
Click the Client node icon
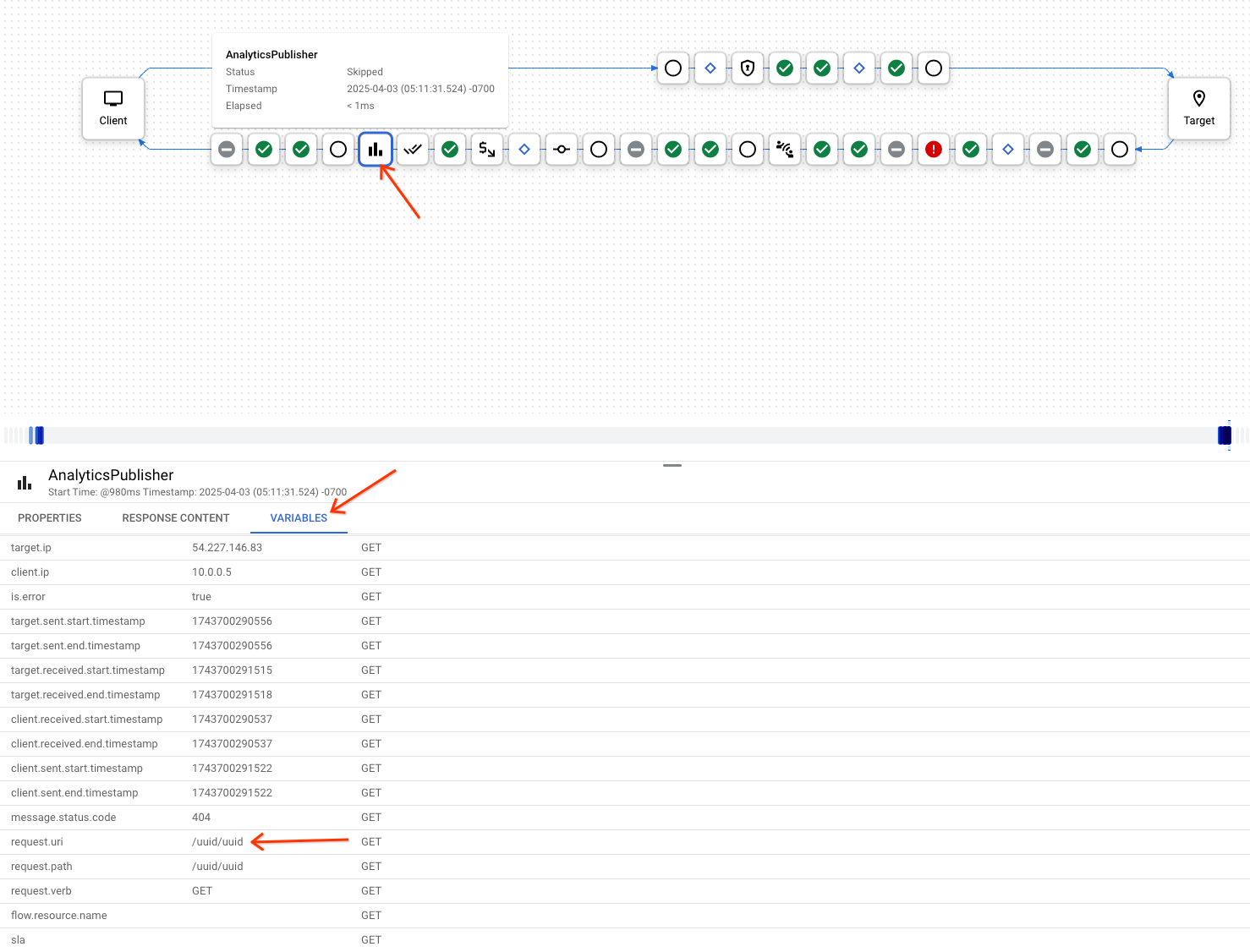112,107
